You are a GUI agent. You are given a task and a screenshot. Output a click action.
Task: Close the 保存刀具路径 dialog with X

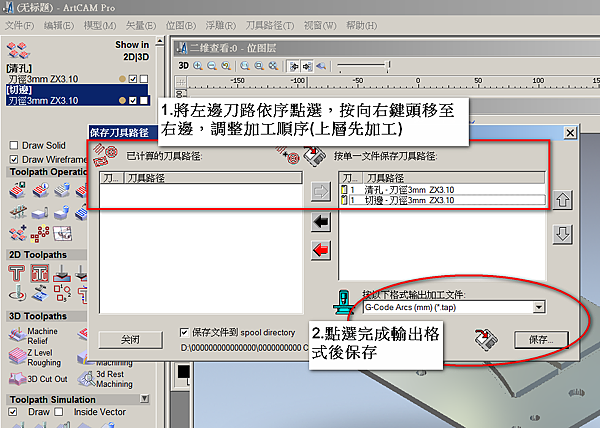click(x=570, y=133)
